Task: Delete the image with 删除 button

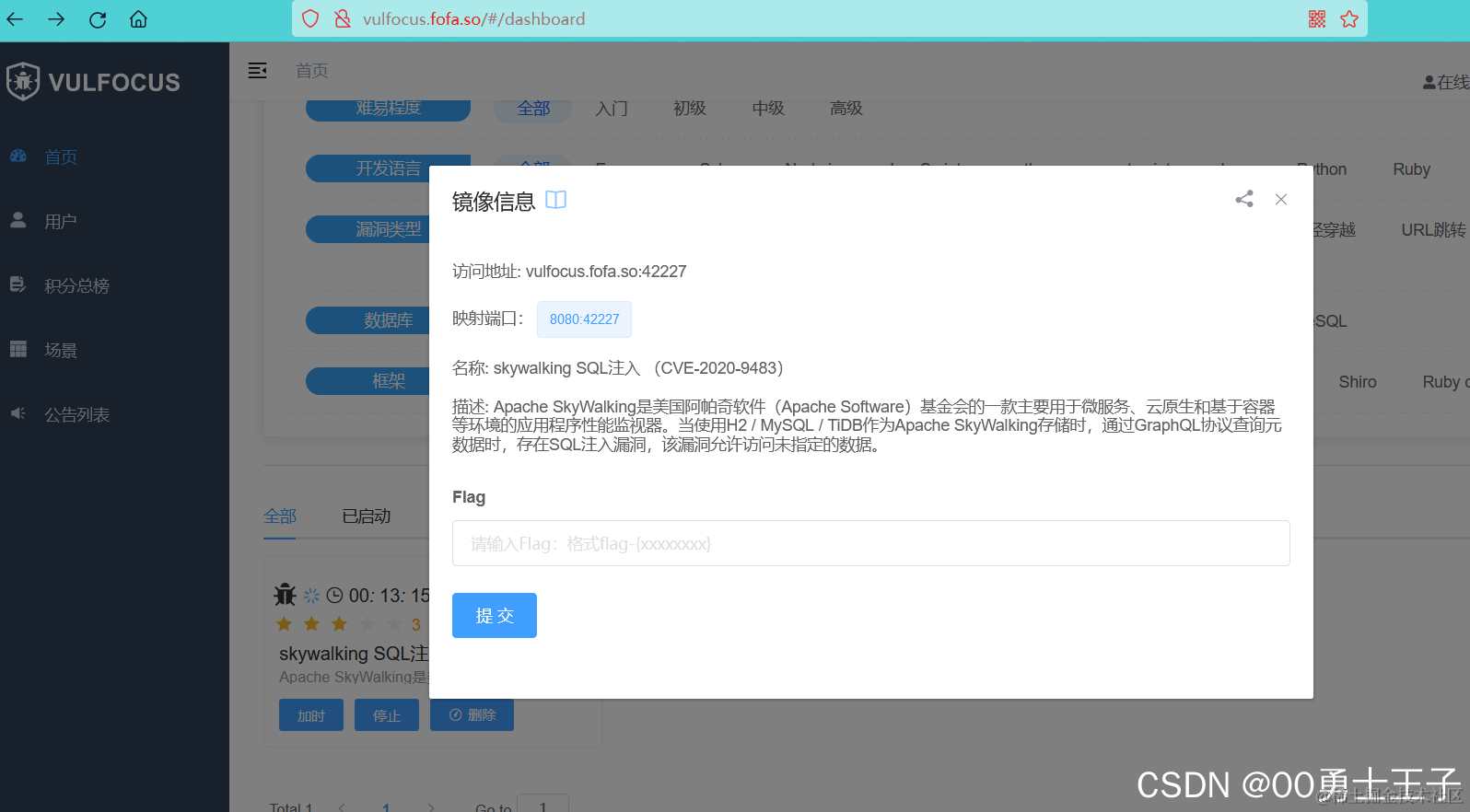Action: coord(472,715)
